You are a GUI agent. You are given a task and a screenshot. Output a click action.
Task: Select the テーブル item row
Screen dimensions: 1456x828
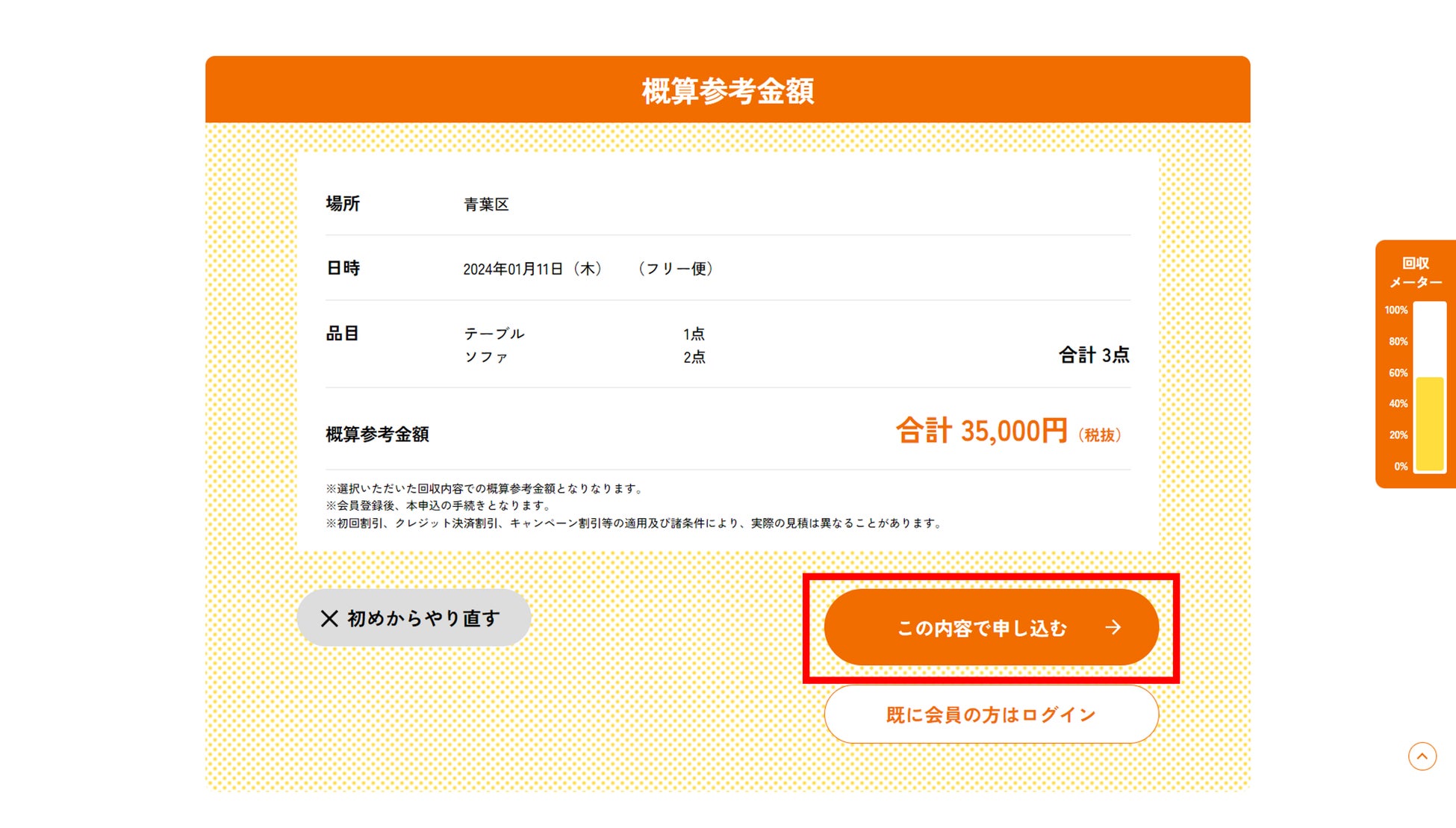click(x=494, y=334)
